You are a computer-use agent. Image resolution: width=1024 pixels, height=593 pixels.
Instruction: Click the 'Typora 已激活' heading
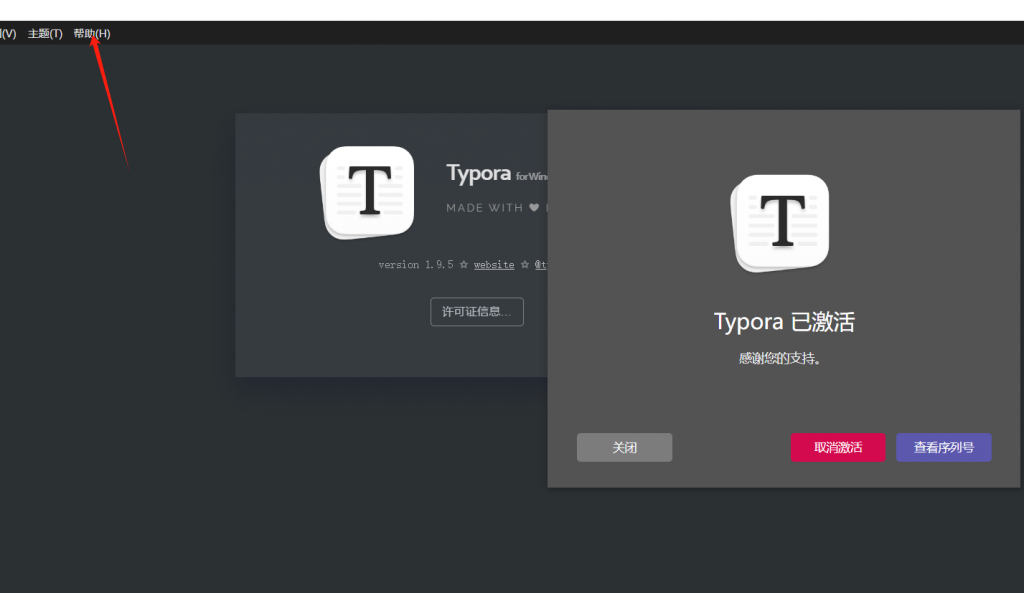(x=784, y=322)
